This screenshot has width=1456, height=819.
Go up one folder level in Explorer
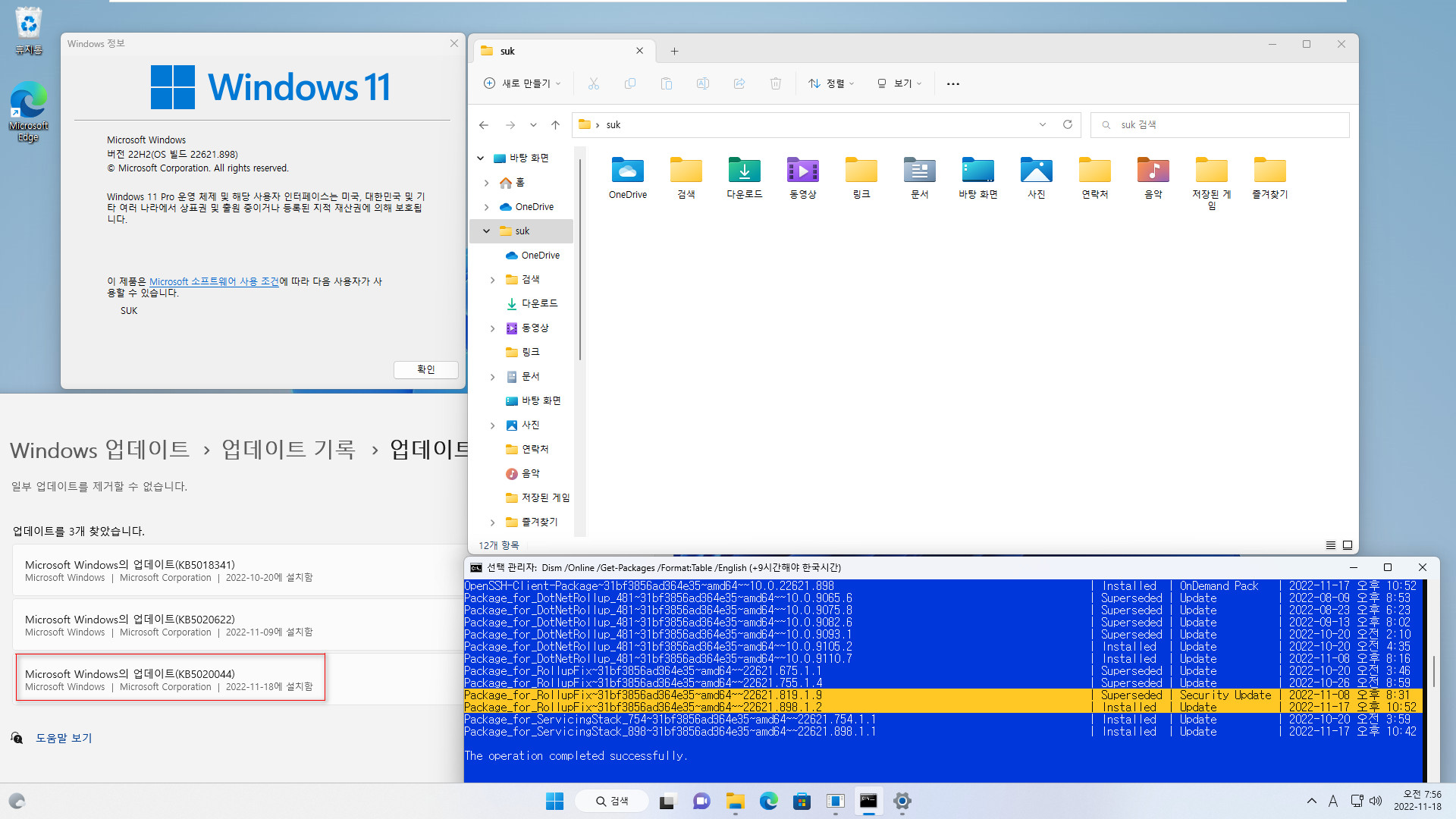coord(555,125)
